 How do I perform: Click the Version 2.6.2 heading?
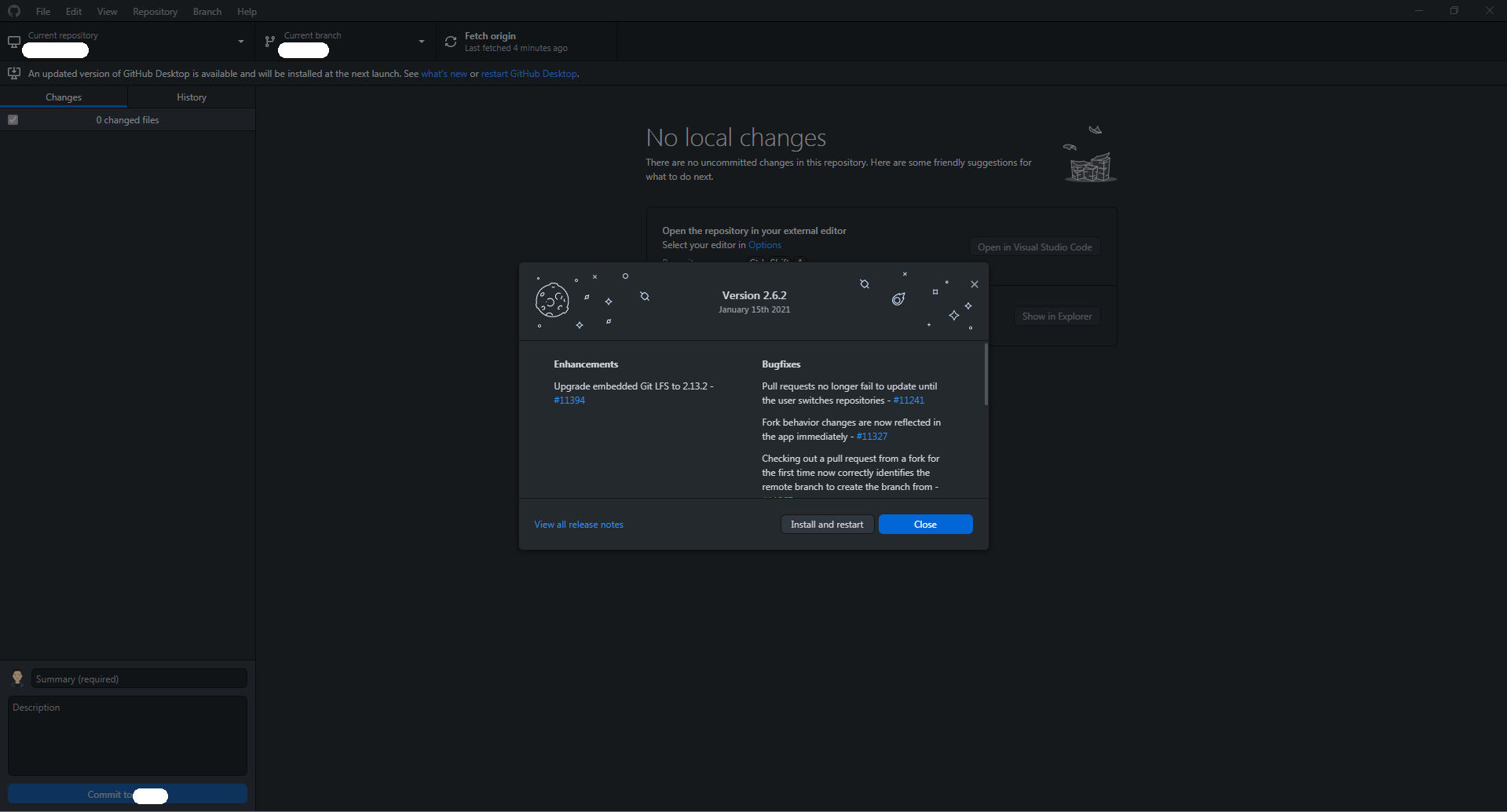[x=755, y=295]
